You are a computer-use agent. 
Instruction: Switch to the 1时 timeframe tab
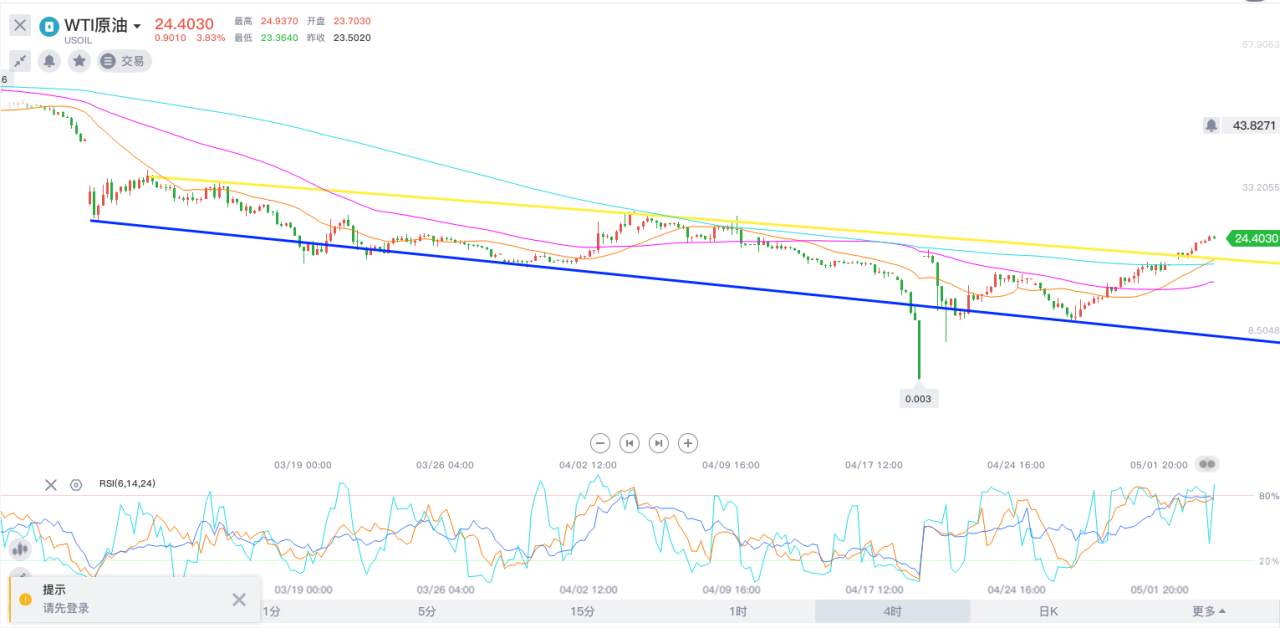[738, 611]
